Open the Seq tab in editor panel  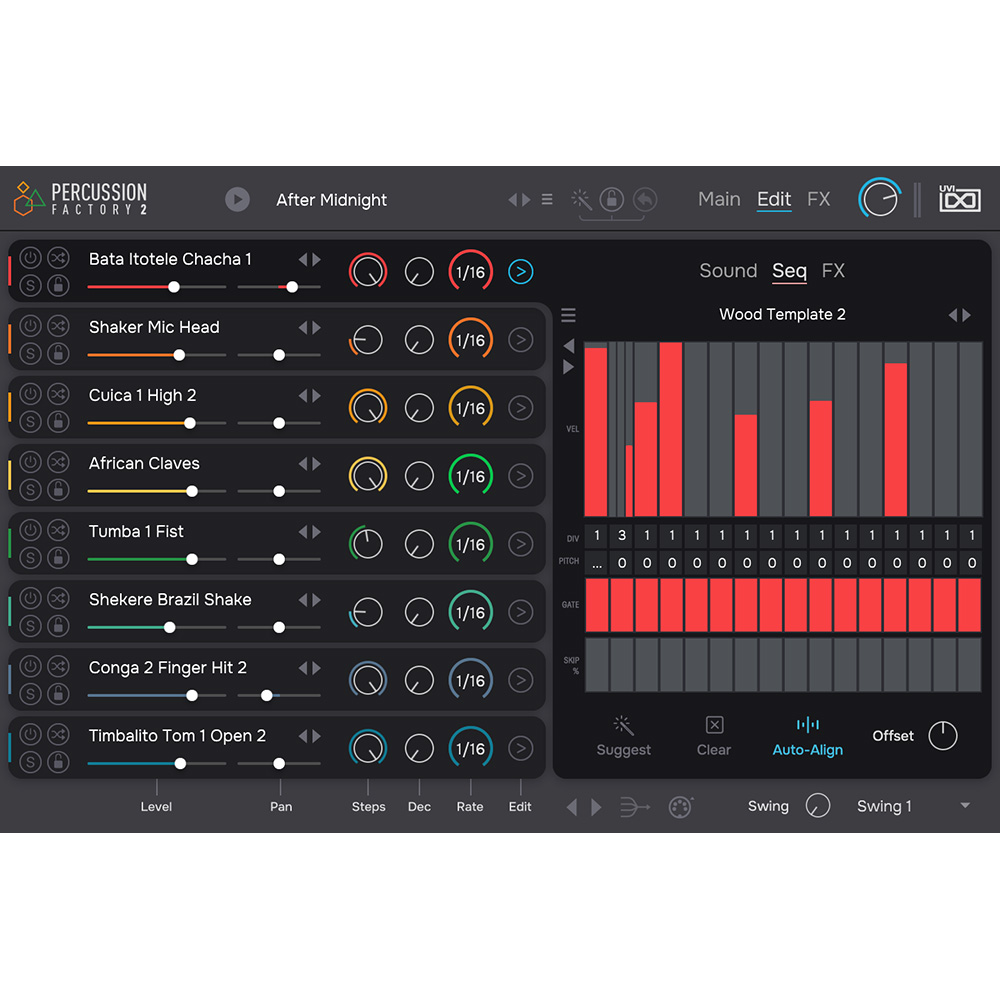pyautogui.click(x=789, y=271)
